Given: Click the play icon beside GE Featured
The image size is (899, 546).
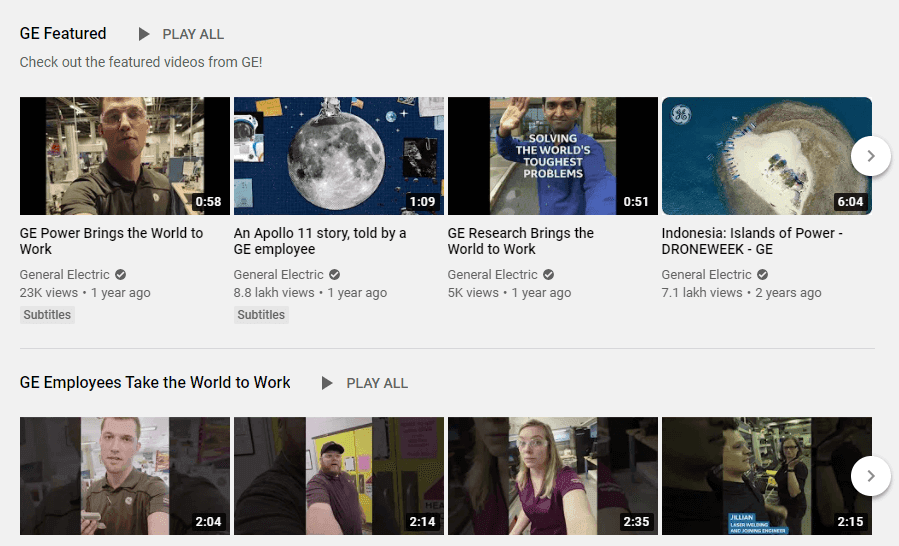Looking at the screenshot, I should tap(144, 34).
